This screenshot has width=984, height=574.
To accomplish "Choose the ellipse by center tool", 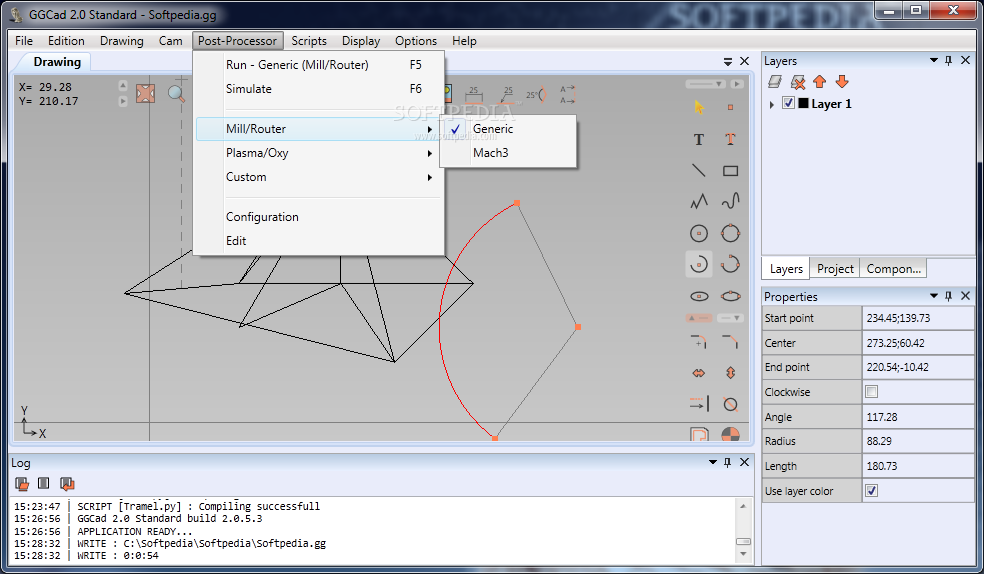I will [x=698, y=296].
